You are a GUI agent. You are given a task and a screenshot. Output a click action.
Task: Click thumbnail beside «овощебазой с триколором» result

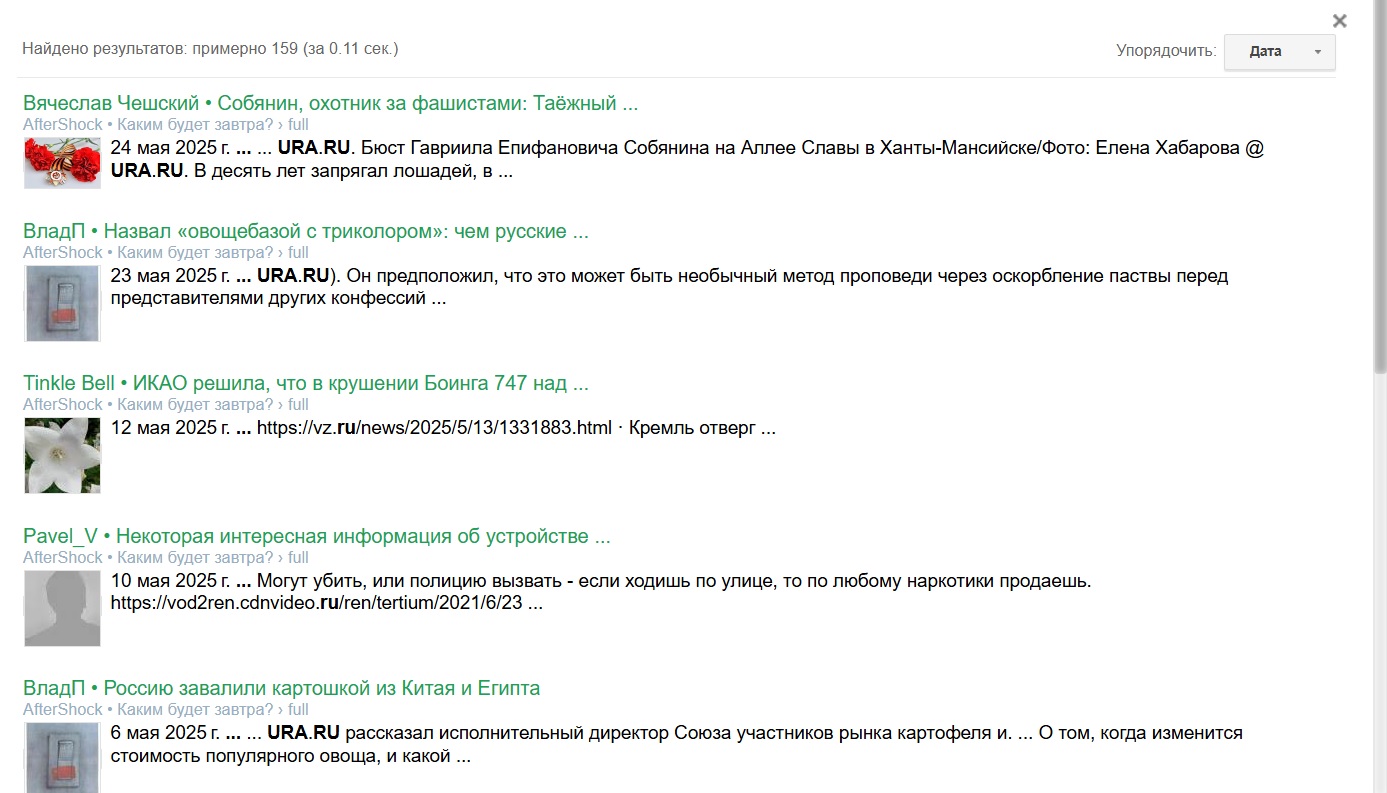pos(62,303)
